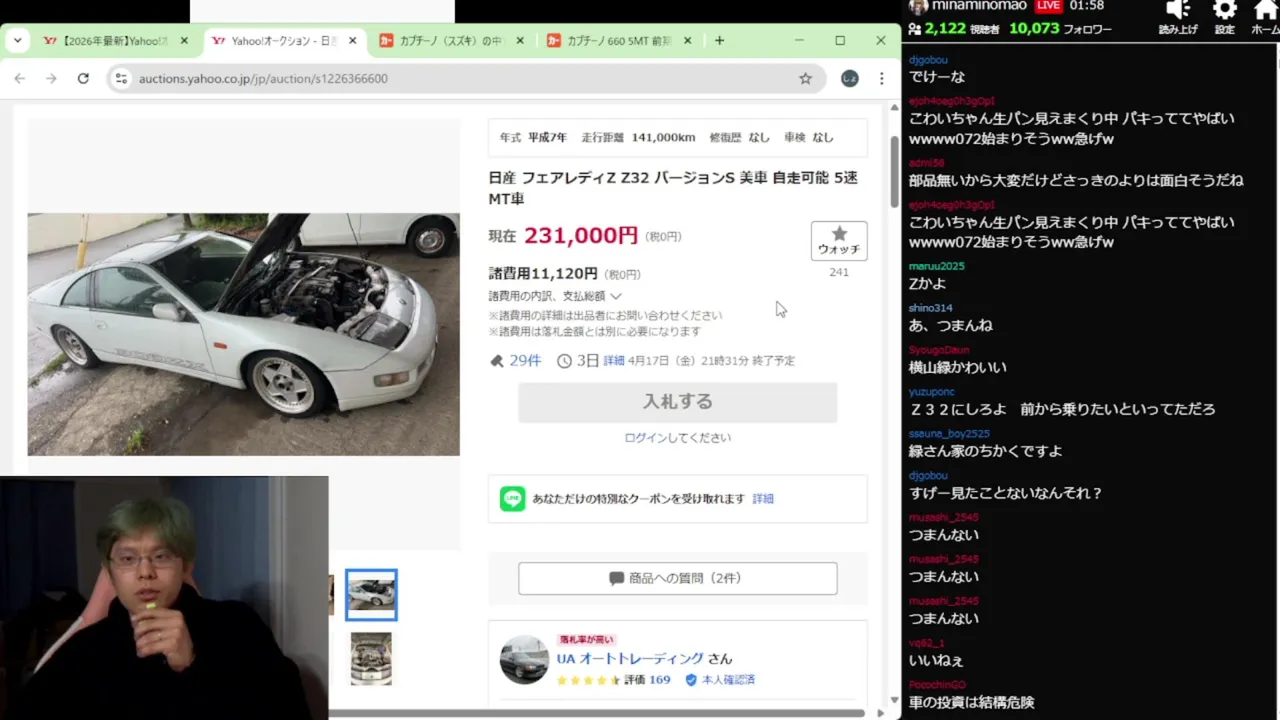
Task: Close the カプチーノ 660 5MT tab
Action: tap(687, 41)
